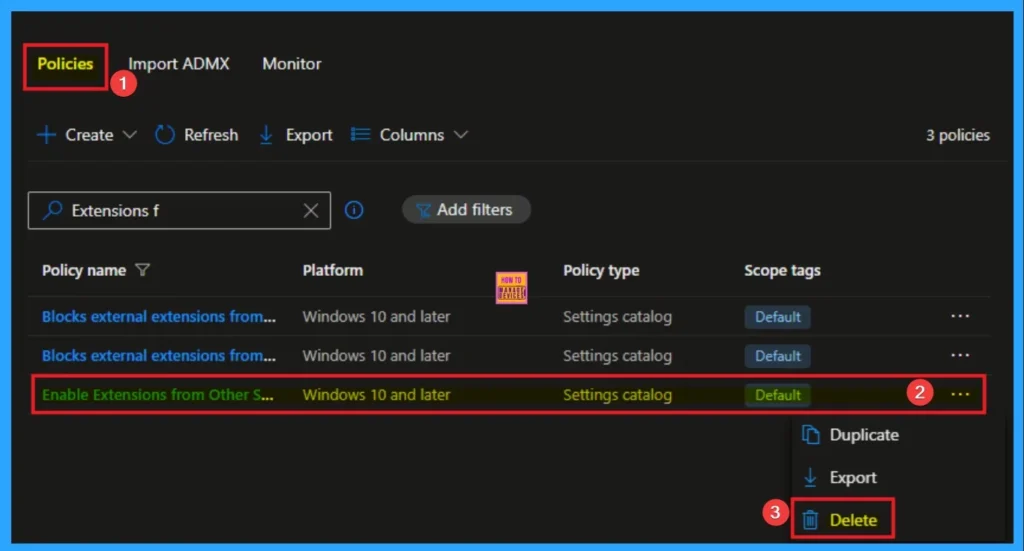Image resolution: width=1024 pixels, height=551 pixels.
Task: Open 'Enable Extensions from Other S...' policy
Action: pyautogui.click(x=157, y=395)
